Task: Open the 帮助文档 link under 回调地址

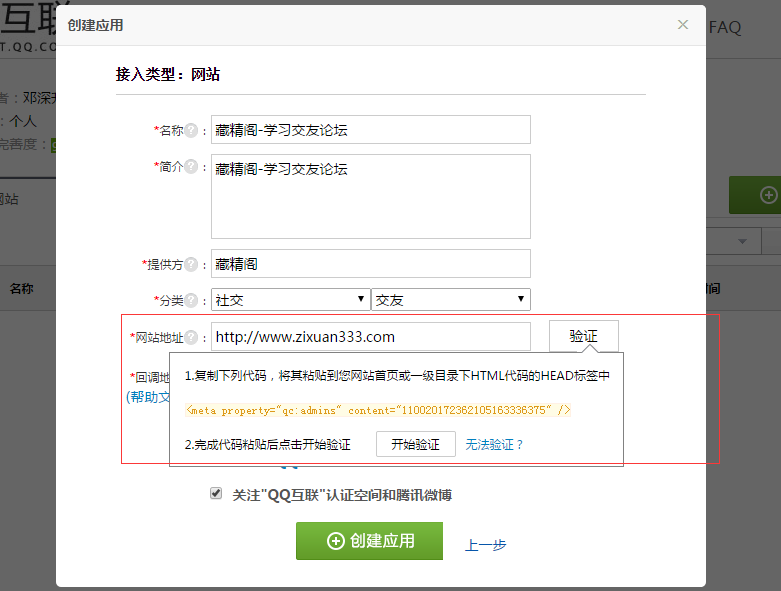Action: [x=148, y=397]
